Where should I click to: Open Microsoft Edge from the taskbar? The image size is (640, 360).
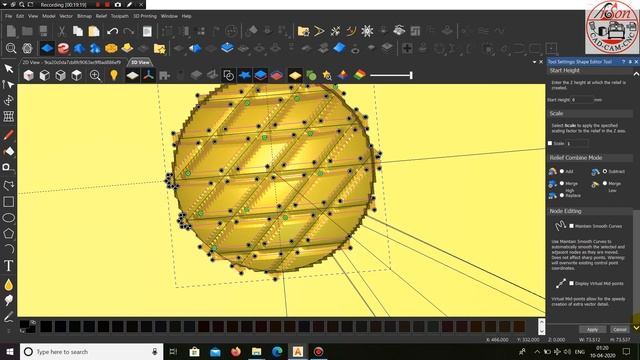277,351
